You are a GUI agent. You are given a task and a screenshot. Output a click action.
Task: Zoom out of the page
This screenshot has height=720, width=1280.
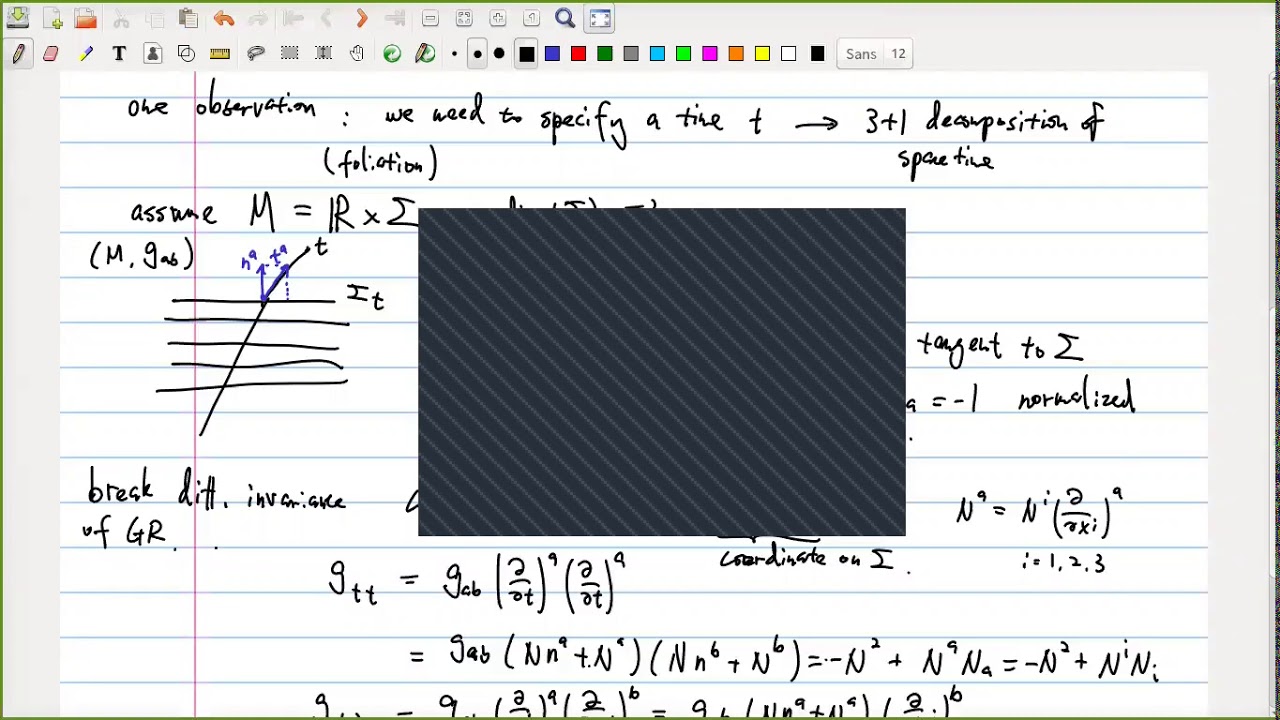coord(430,18)
